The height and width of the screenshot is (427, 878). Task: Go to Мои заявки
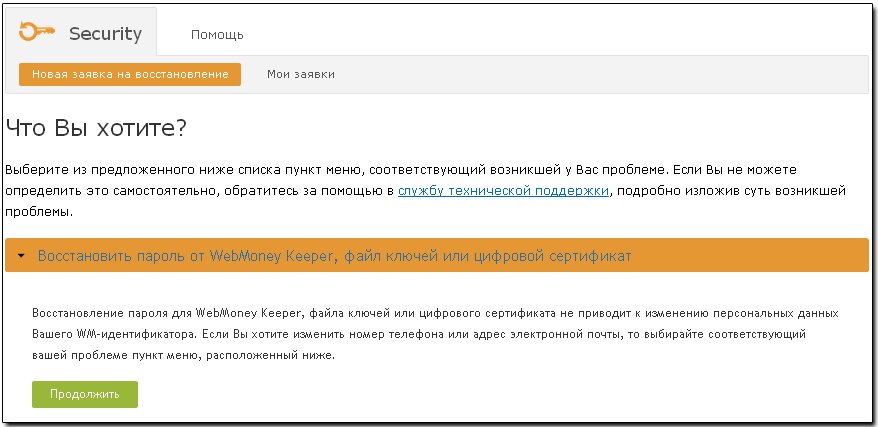[x=301, y=74]
